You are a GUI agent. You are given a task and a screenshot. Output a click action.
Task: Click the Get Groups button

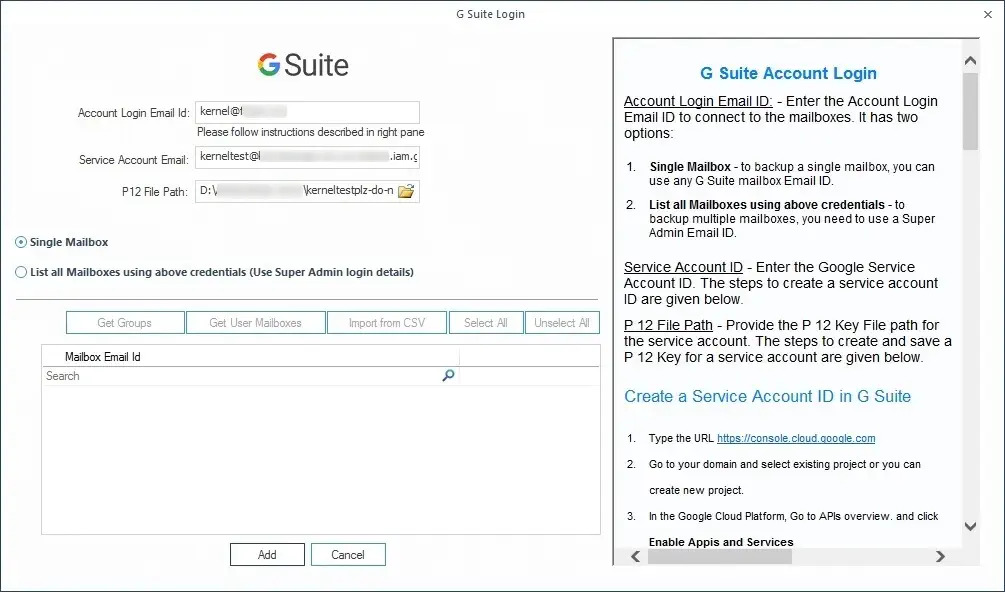[x=125, y=322]
